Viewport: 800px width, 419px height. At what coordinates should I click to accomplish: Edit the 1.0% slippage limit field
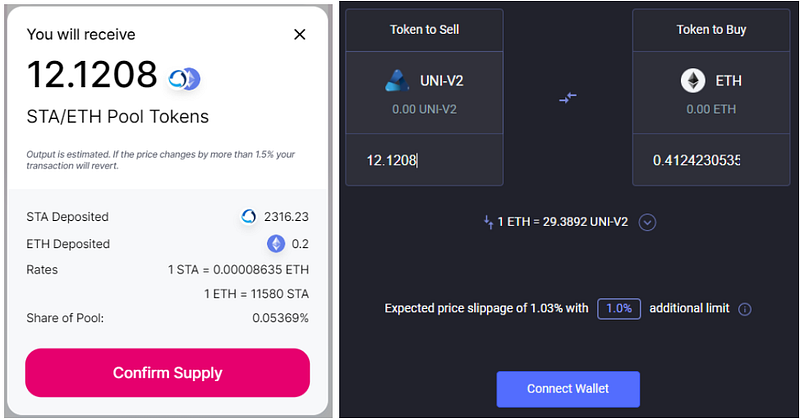point(619,309)
